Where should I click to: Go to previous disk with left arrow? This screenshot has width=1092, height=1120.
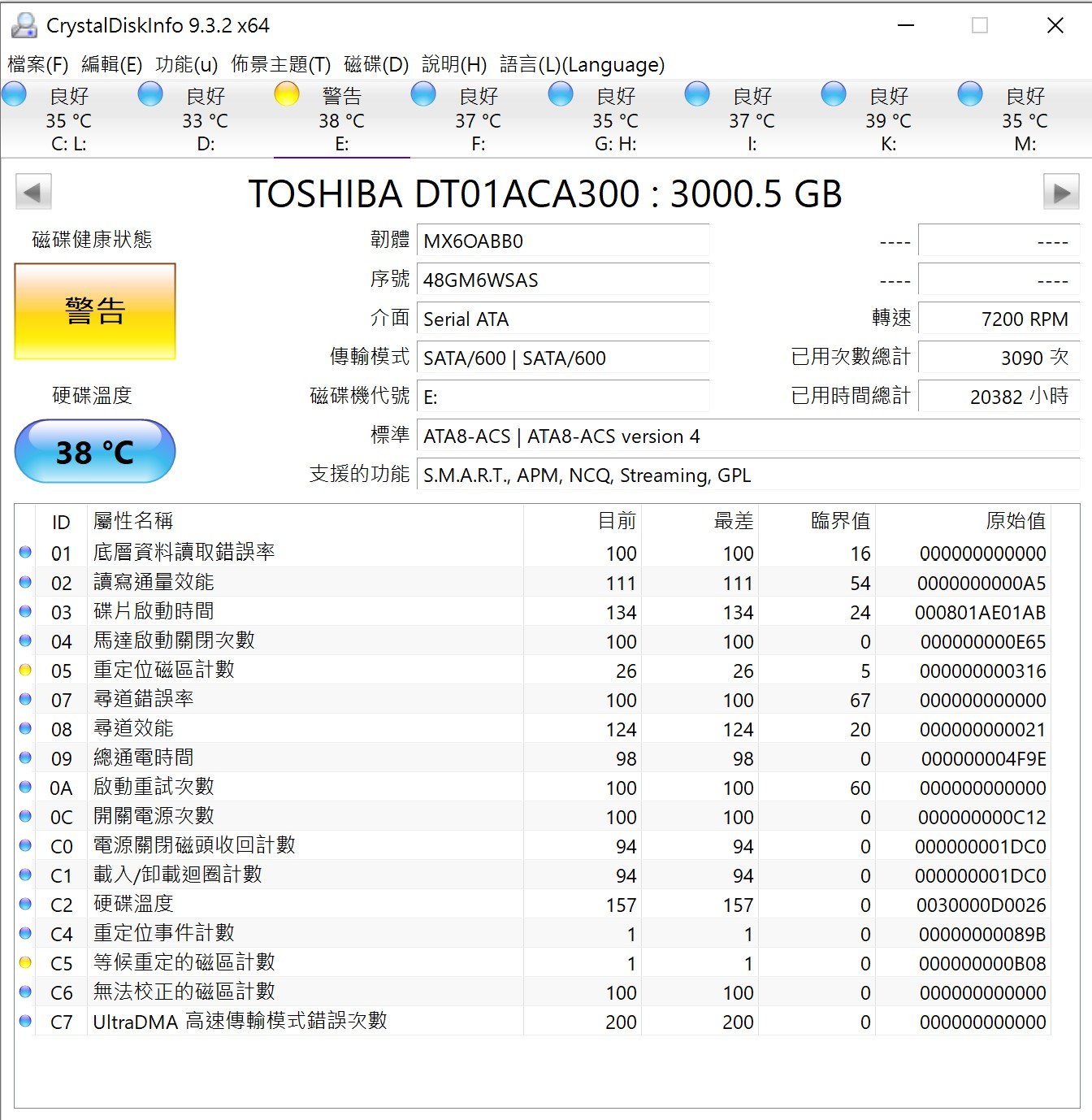33,193
